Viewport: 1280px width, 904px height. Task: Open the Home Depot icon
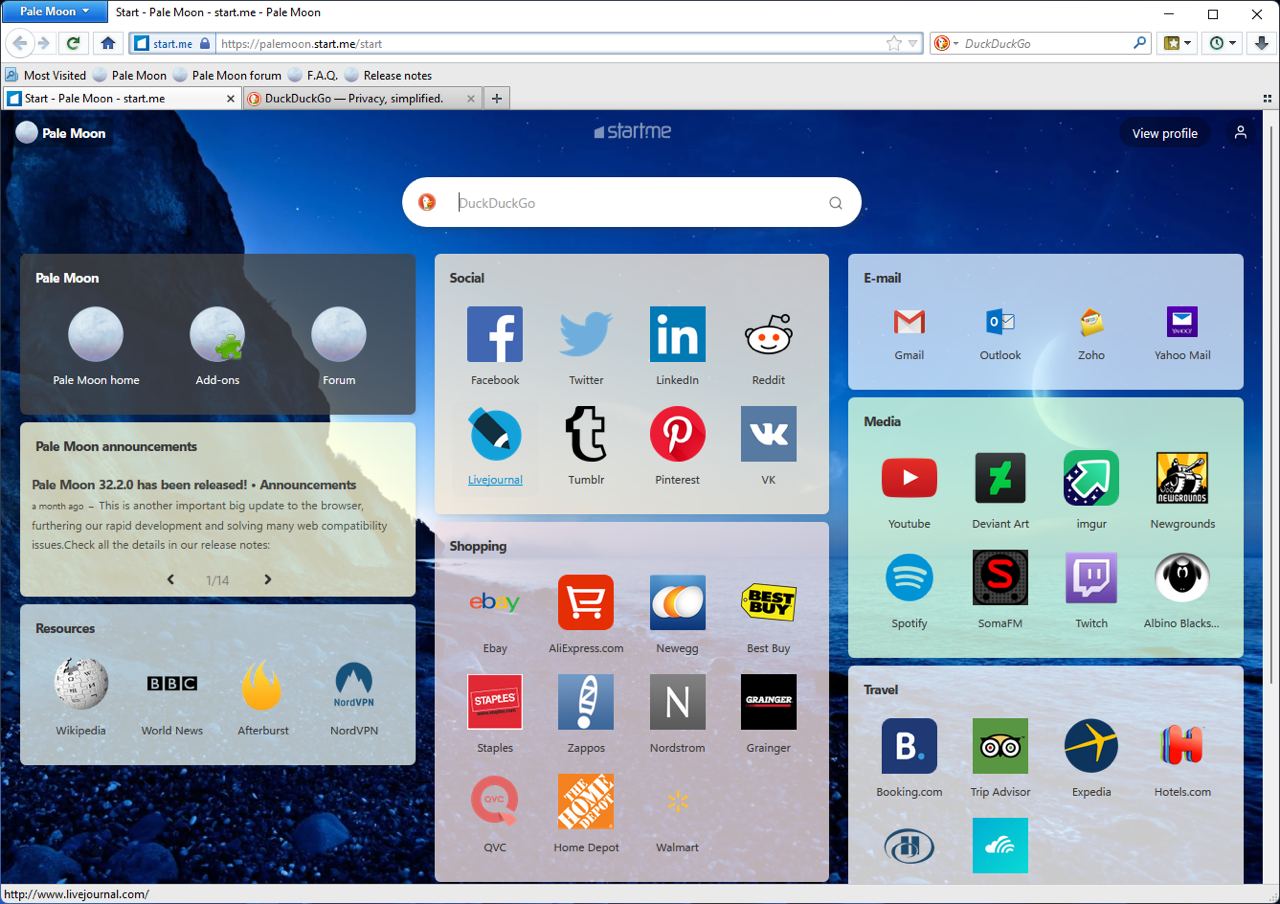586,801
